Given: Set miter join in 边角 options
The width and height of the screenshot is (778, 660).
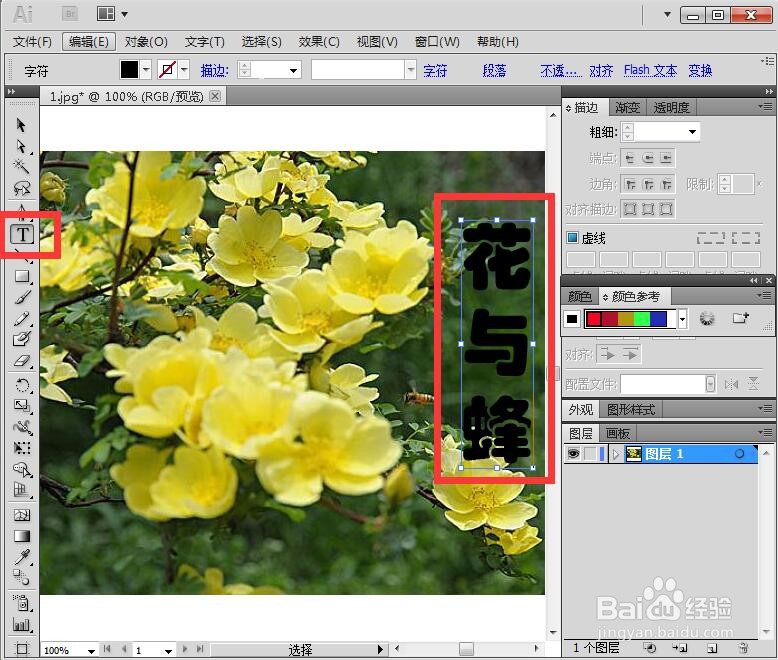Looking at the screenshot, I should pyautogui.click(x=630, y=185).
